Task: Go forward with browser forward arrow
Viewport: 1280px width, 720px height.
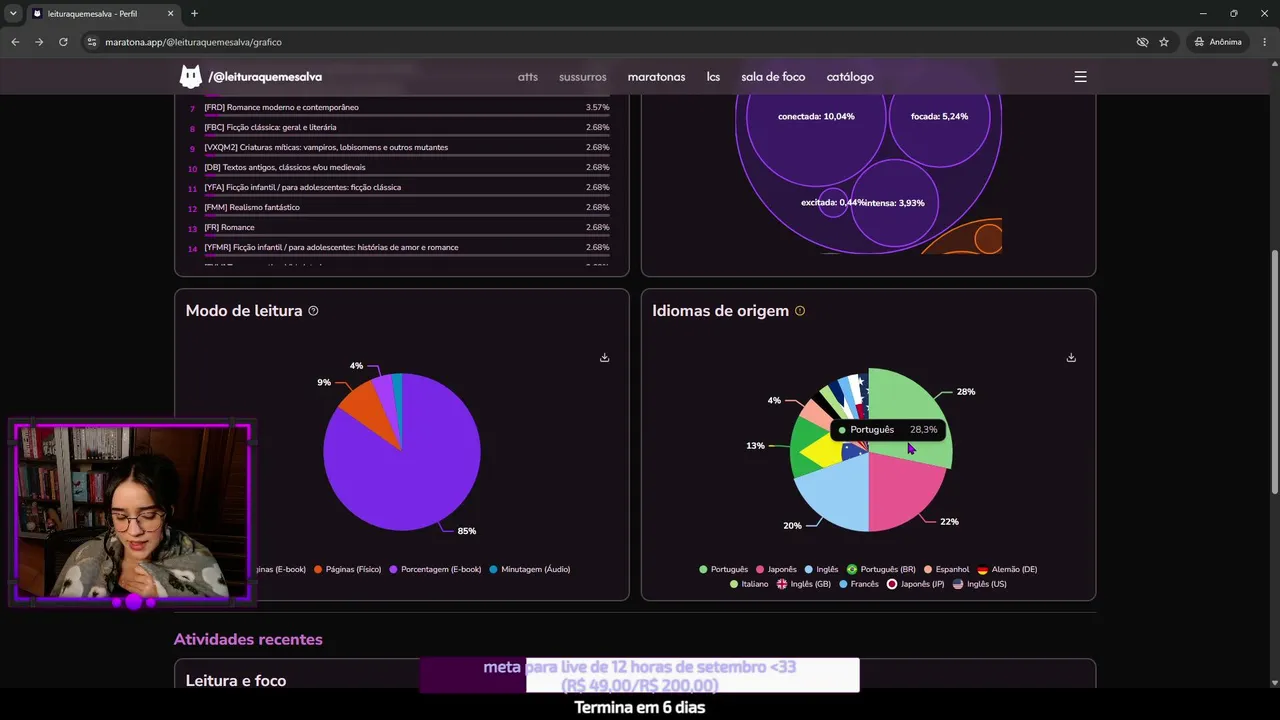Action: [x=39, y=42]
